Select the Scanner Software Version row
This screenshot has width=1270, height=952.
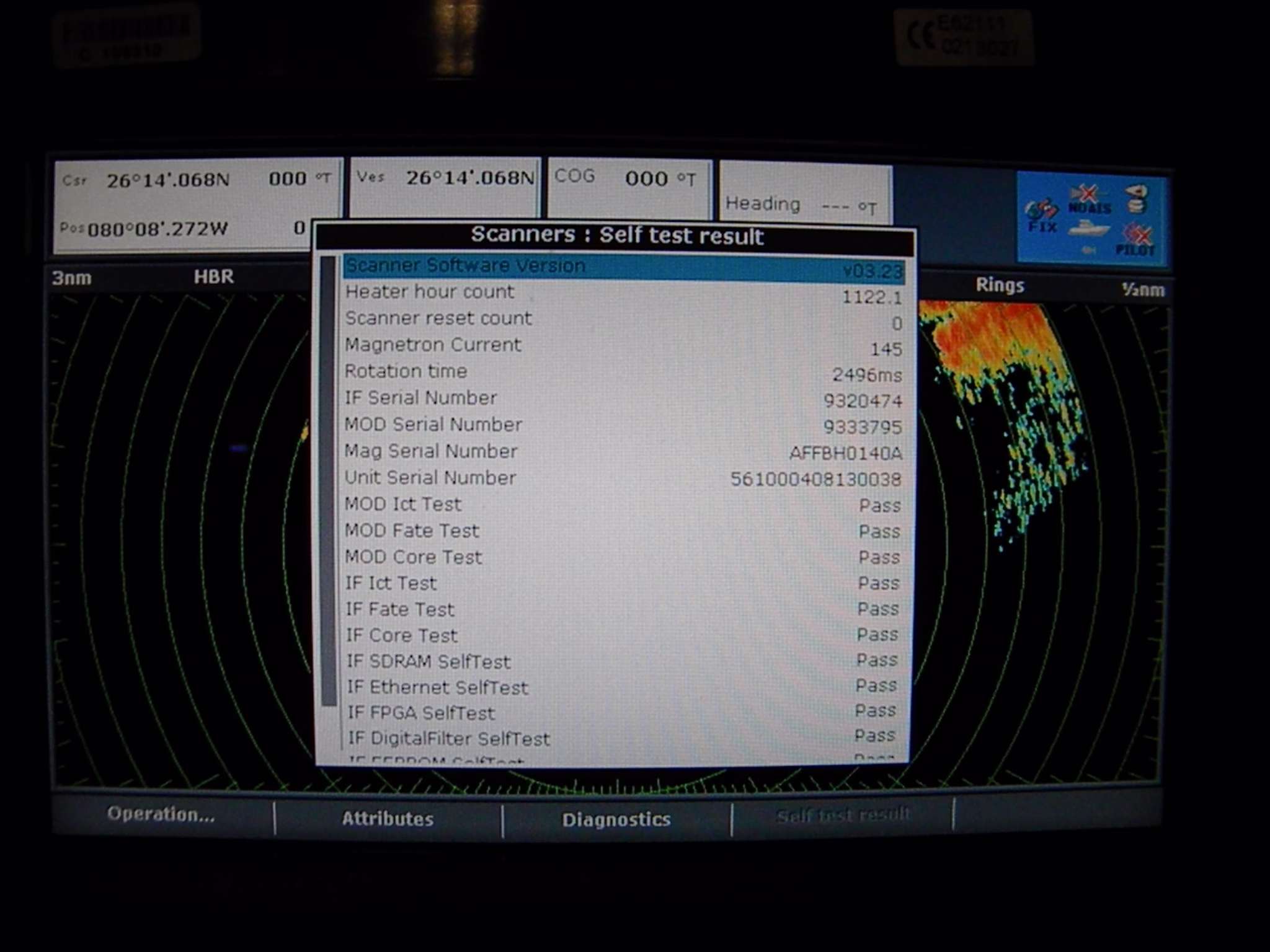pyautogui.click(x=623, y=267)
